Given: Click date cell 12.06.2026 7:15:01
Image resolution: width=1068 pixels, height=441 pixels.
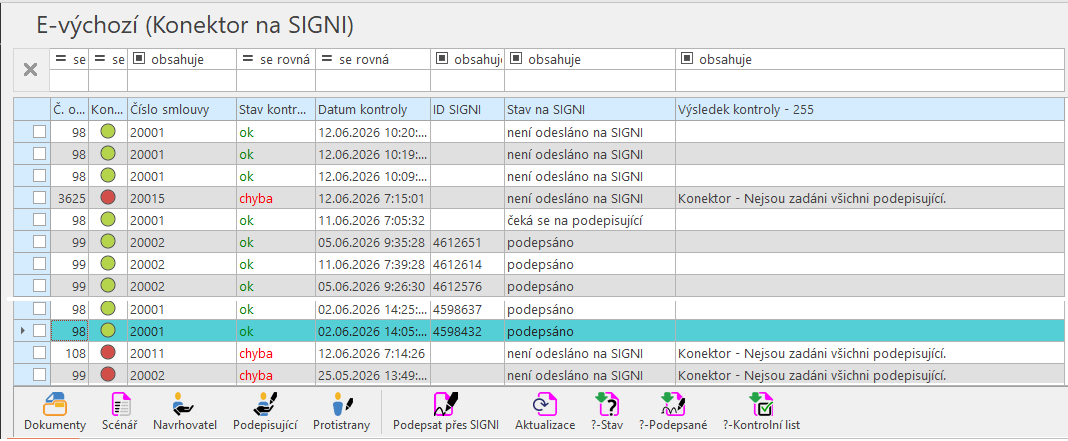Looking at the screenshot, I should tap(373, 198).
